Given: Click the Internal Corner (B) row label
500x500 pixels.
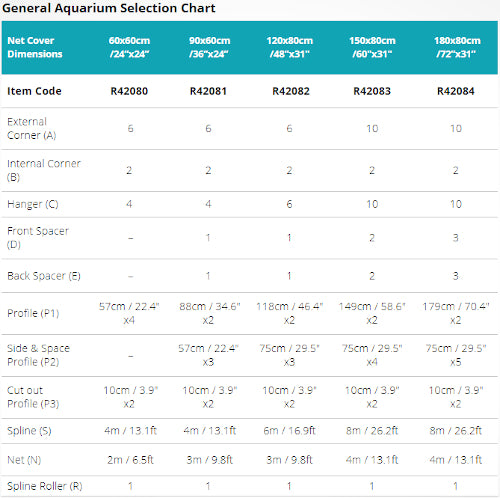Looking at the screenshot, I should (44, 170).
